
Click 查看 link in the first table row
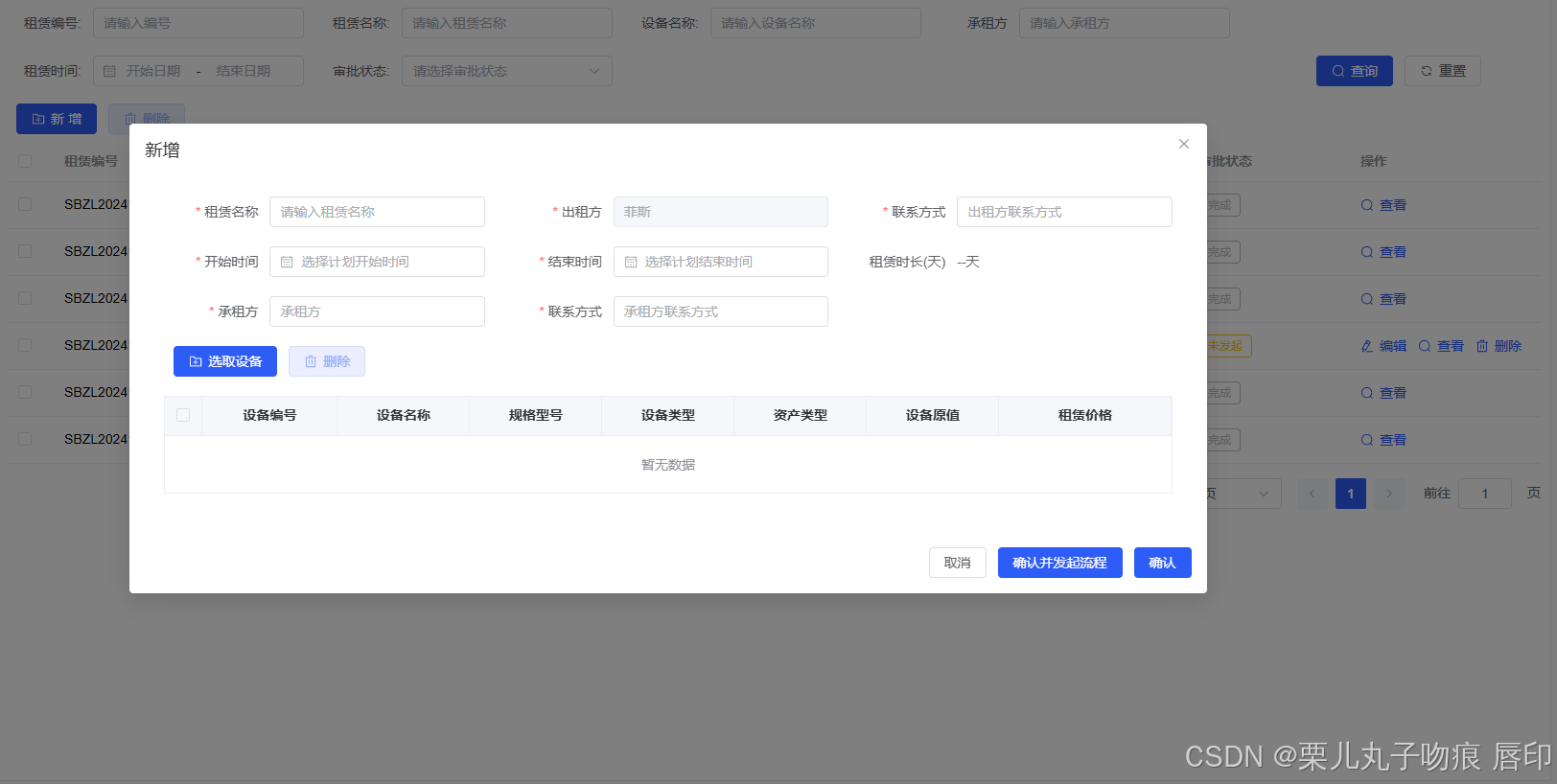click(x=1383, y=205)
